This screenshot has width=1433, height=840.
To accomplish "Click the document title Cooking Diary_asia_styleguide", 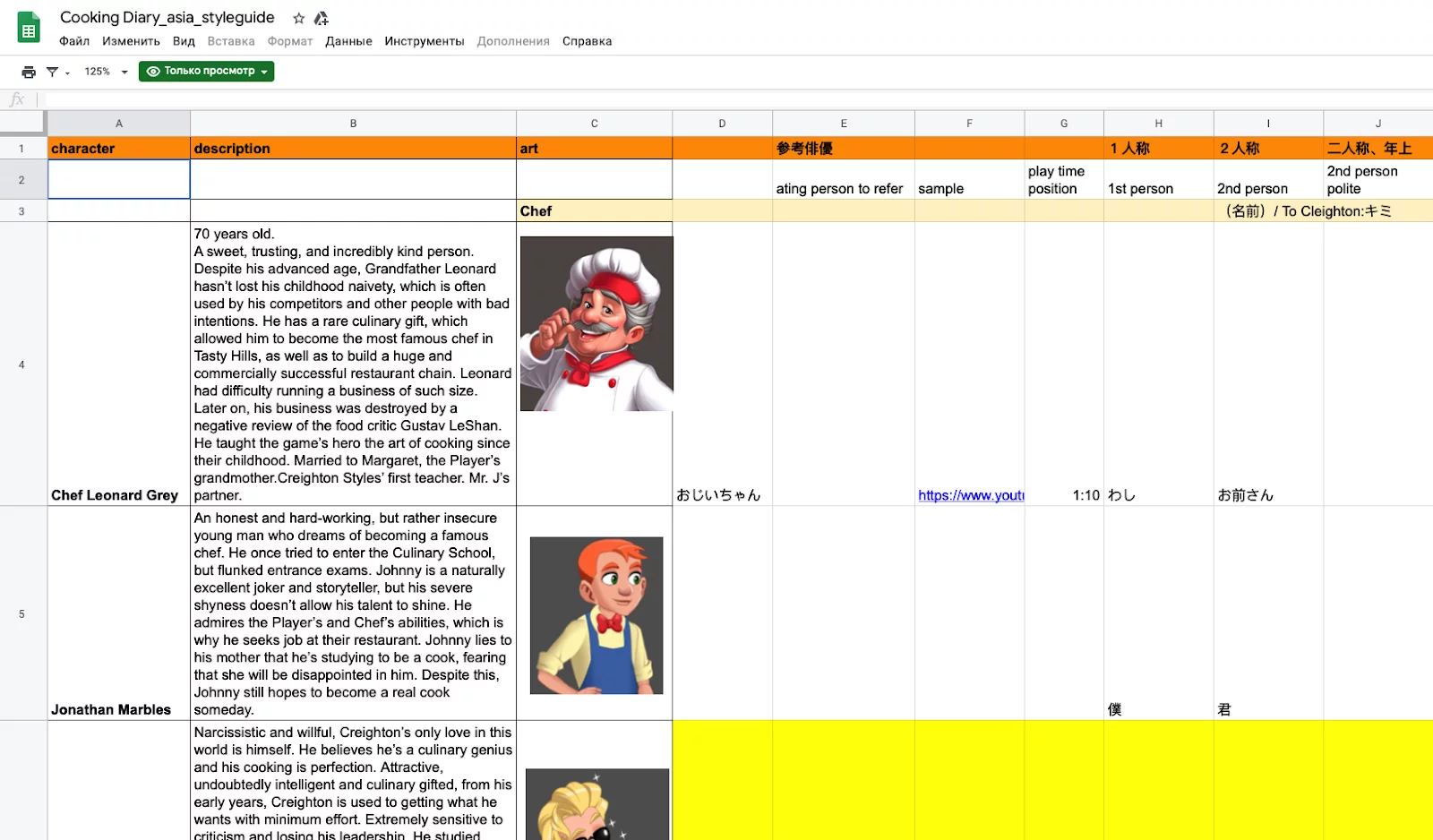I will pos(167,17).
